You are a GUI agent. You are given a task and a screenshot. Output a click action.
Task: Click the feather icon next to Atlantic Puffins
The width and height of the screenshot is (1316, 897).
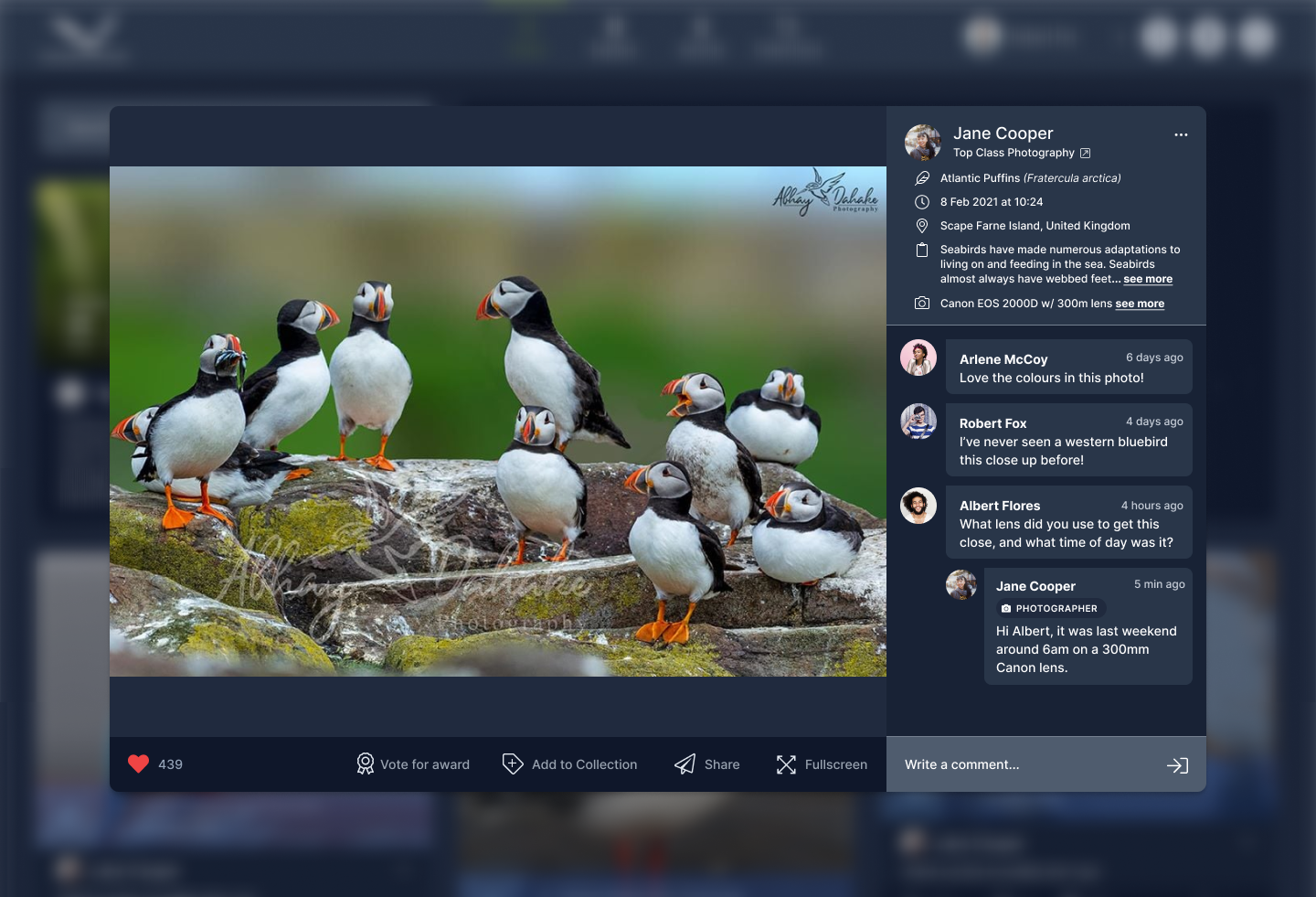[x=922, y=177]
